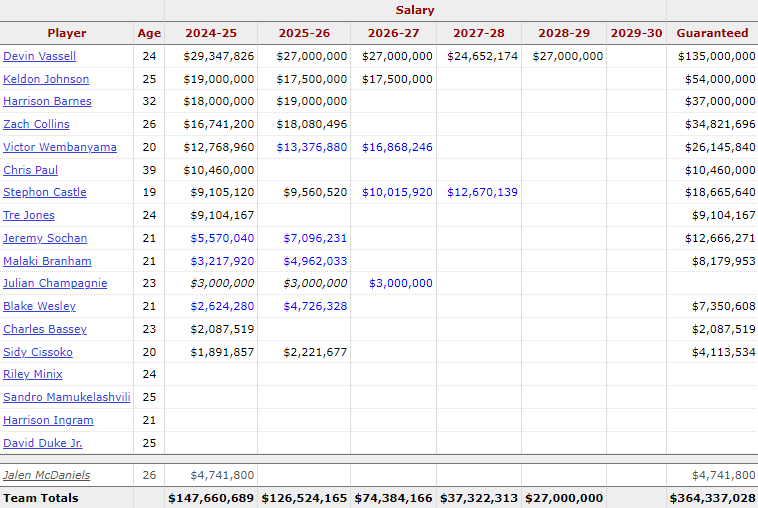Viewport: 758px width, 508px height.
Task: Click Malaki Branham's $4,962,033 option
Action: 315,261
